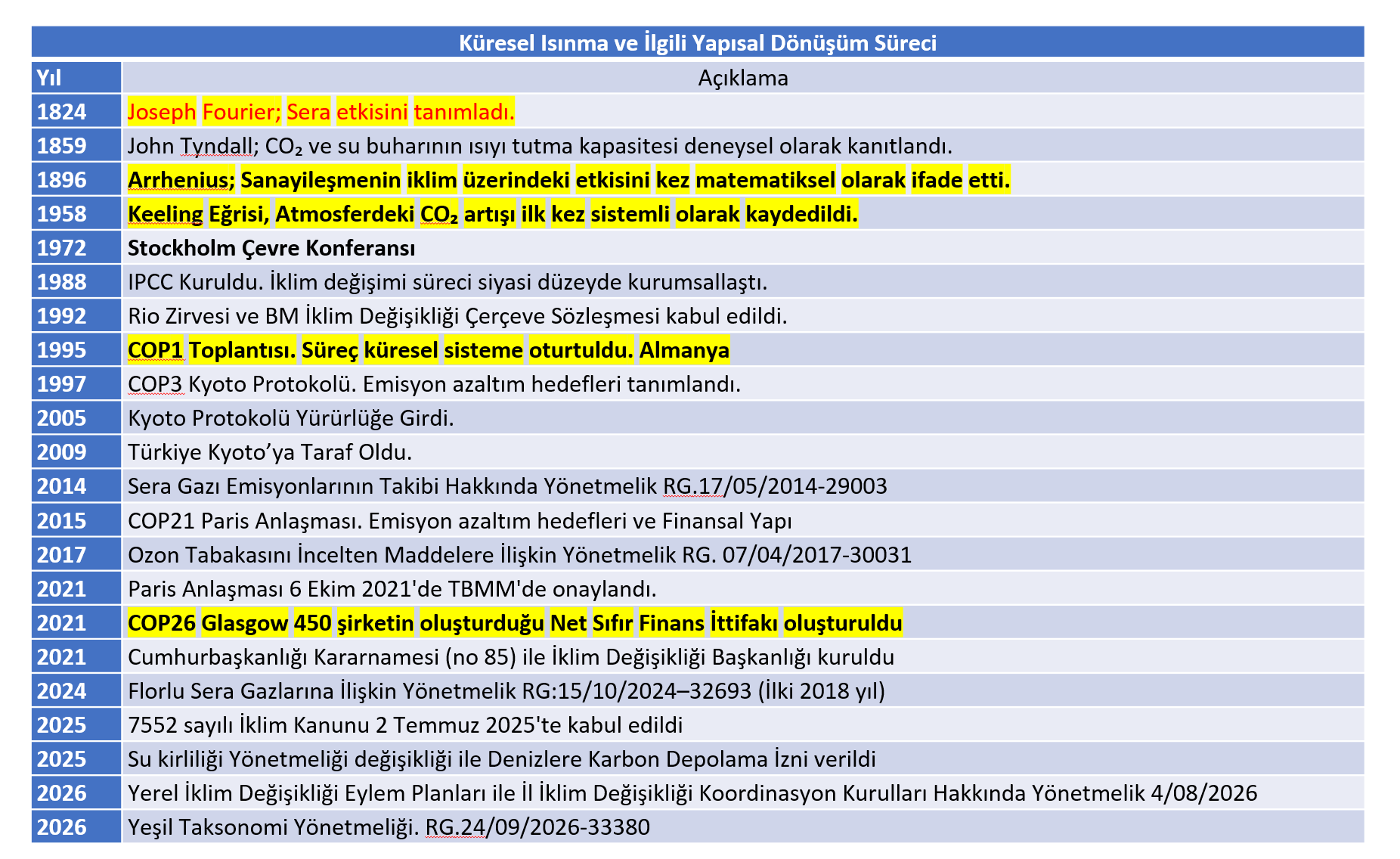The height and width of the screenshot is (859, 1400).
Task: Select the 'Yıl' column header
Action: 76,77
